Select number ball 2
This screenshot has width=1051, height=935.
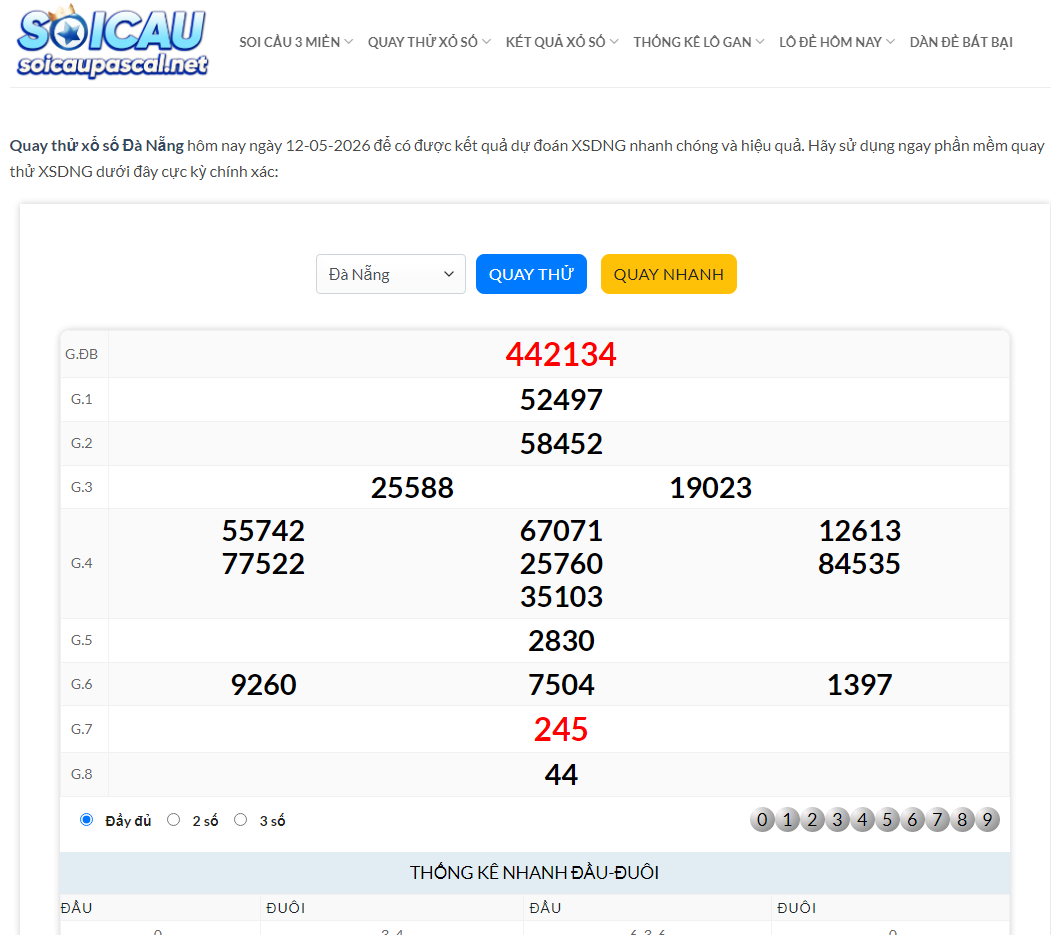point(812,820)
